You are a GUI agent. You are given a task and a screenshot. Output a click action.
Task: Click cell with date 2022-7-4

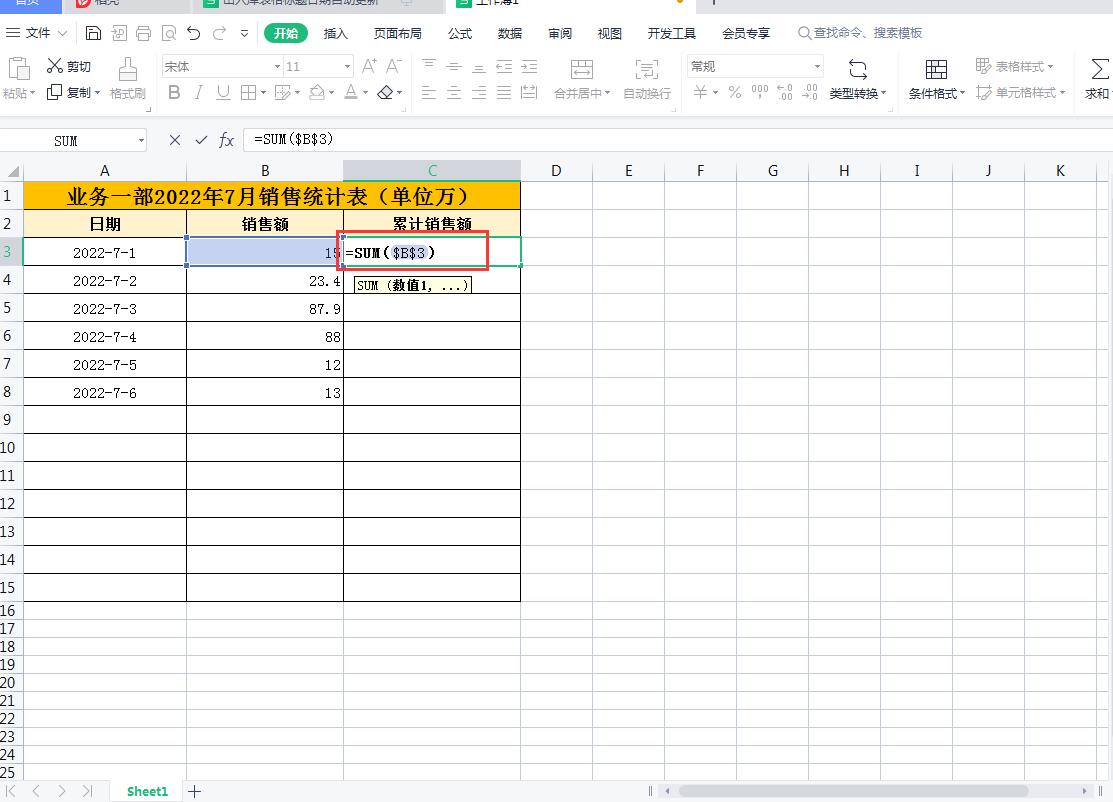click(105, 336)
